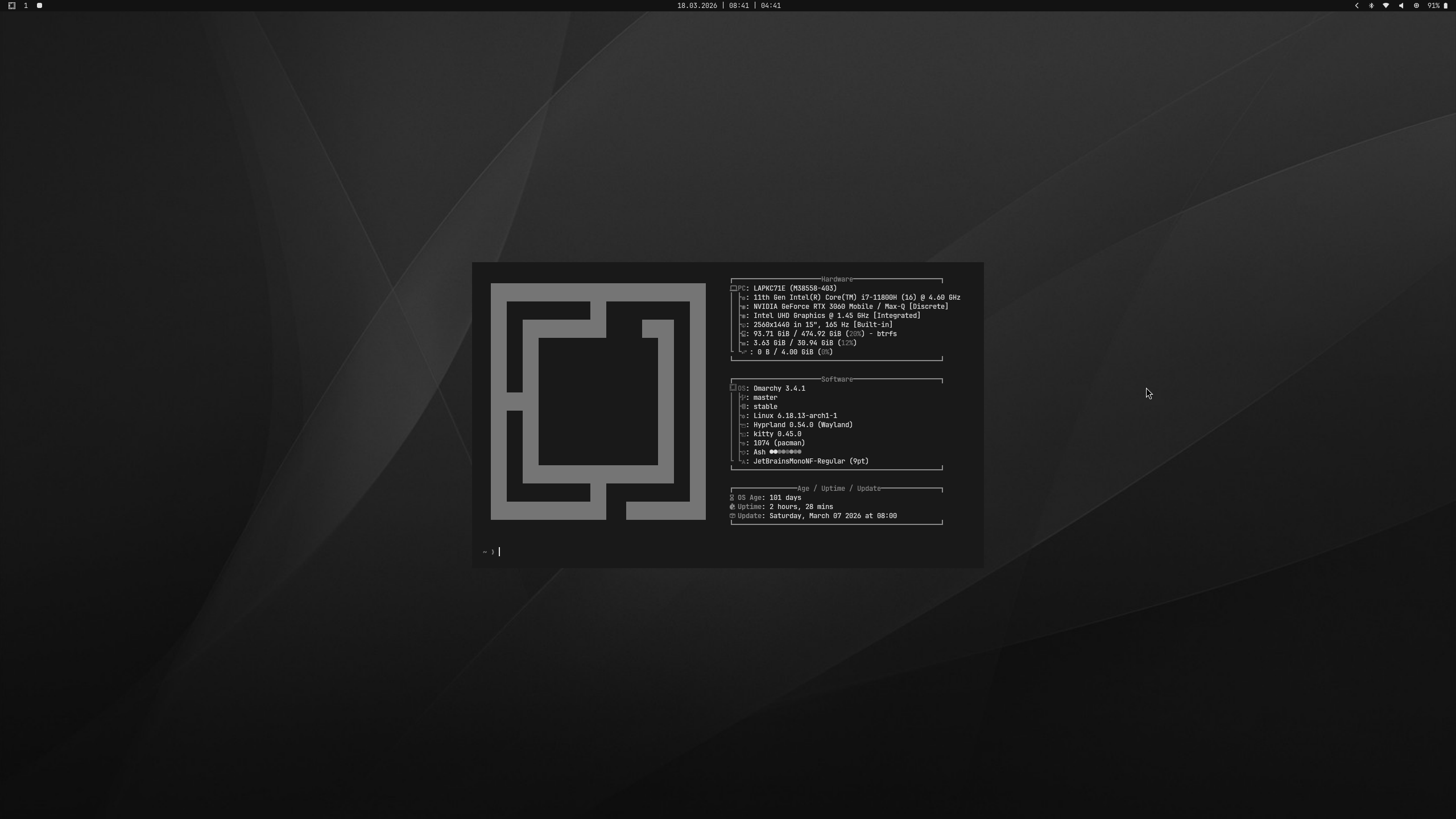Click the 08:41 time in the top bar
The image size is (1456, 819).
click(739, 6)
